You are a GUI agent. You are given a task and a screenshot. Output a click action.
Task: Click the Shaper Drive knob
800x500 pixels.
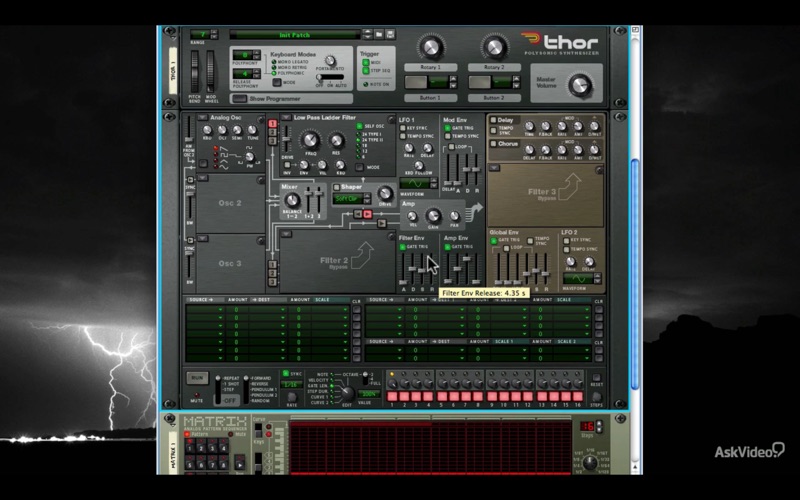385,193
